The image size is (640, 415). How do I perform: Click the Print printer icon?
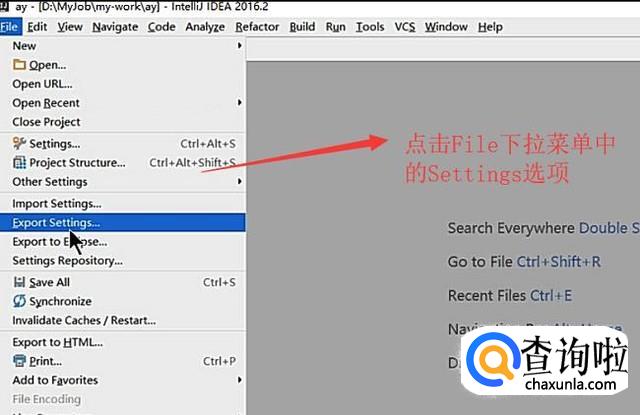pyautogui.click(x=19, y=361)
